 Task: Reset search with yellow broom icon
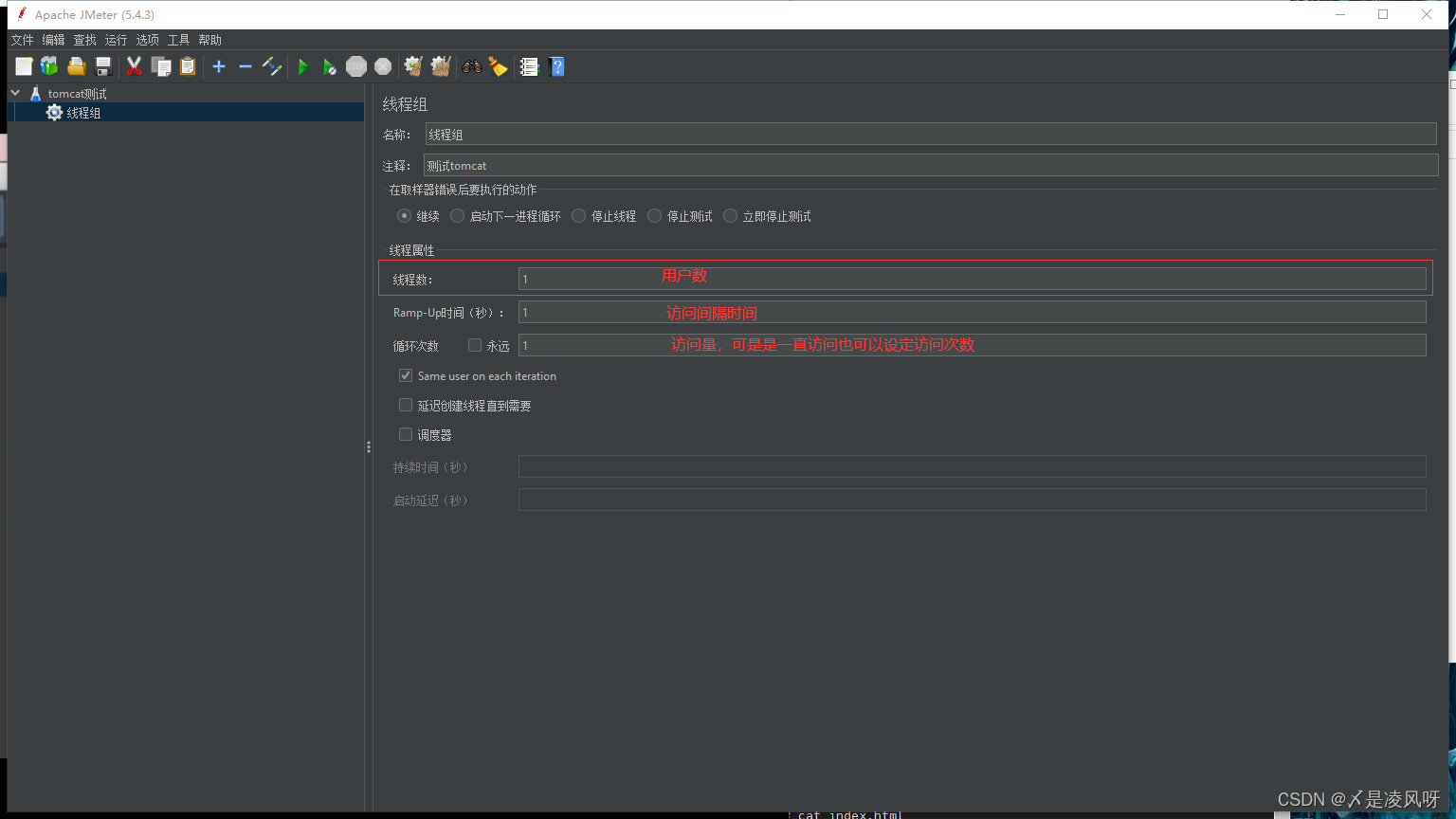pos(498,66)
